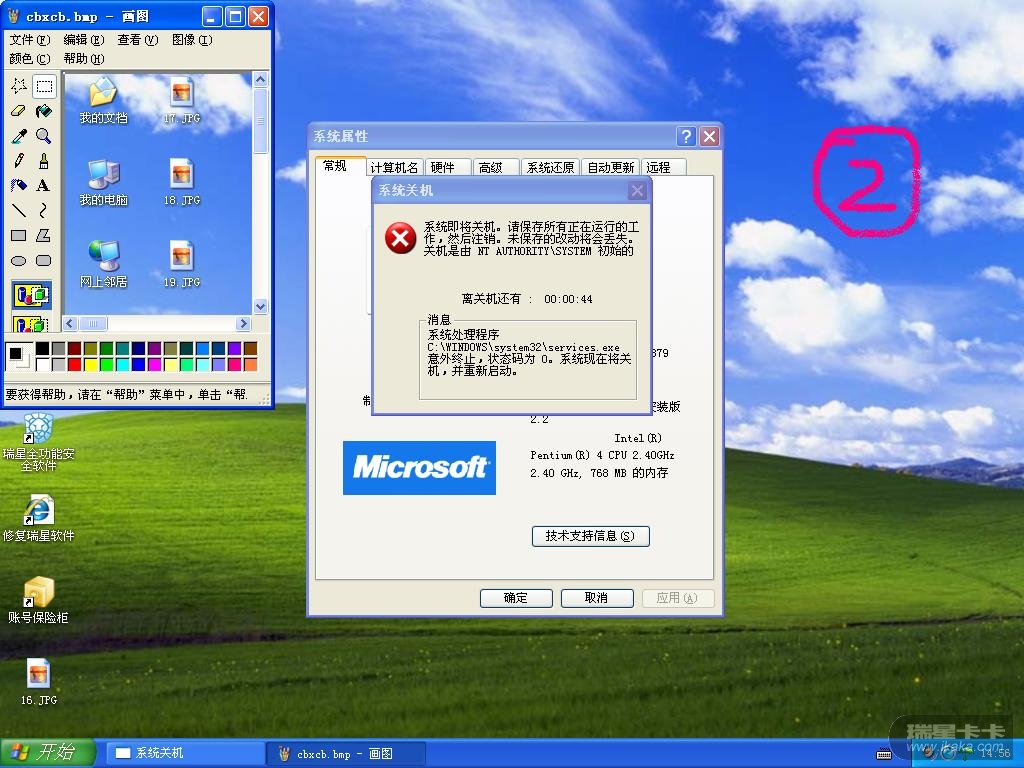
Task: Click the Paint icon in the cbxcb.bmp title bar
Action: (x=13, y=16)
